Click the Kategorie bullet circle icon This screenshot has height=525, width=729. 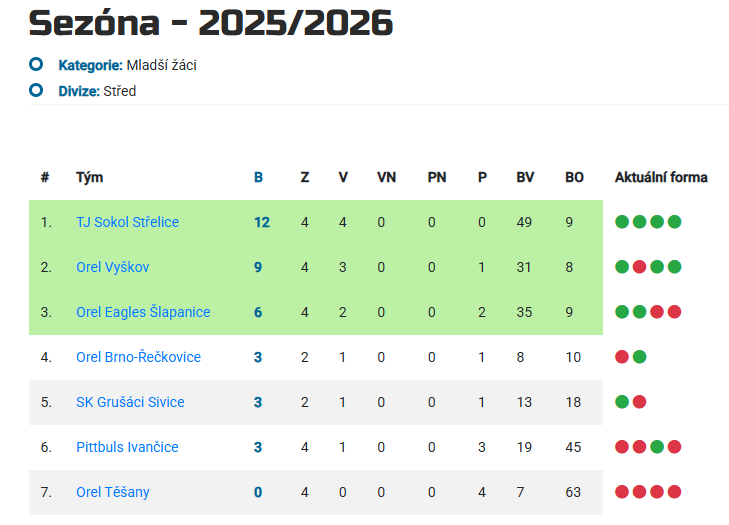[x=36, y=65]
